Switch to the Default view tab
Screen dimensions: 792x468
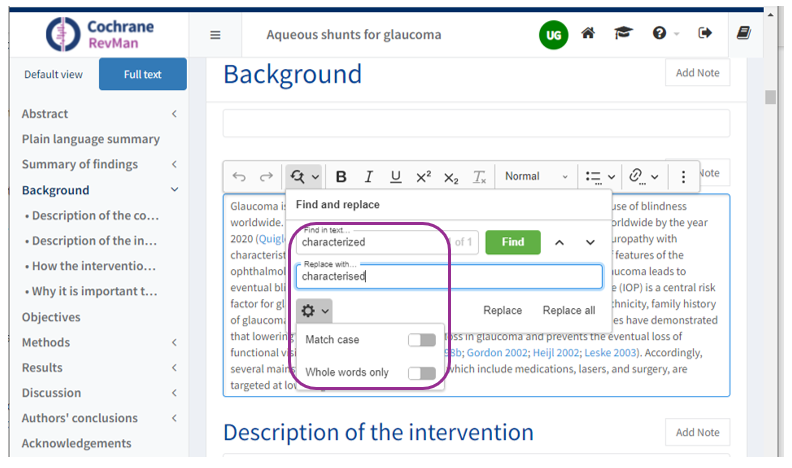click(x=54, y=75)
